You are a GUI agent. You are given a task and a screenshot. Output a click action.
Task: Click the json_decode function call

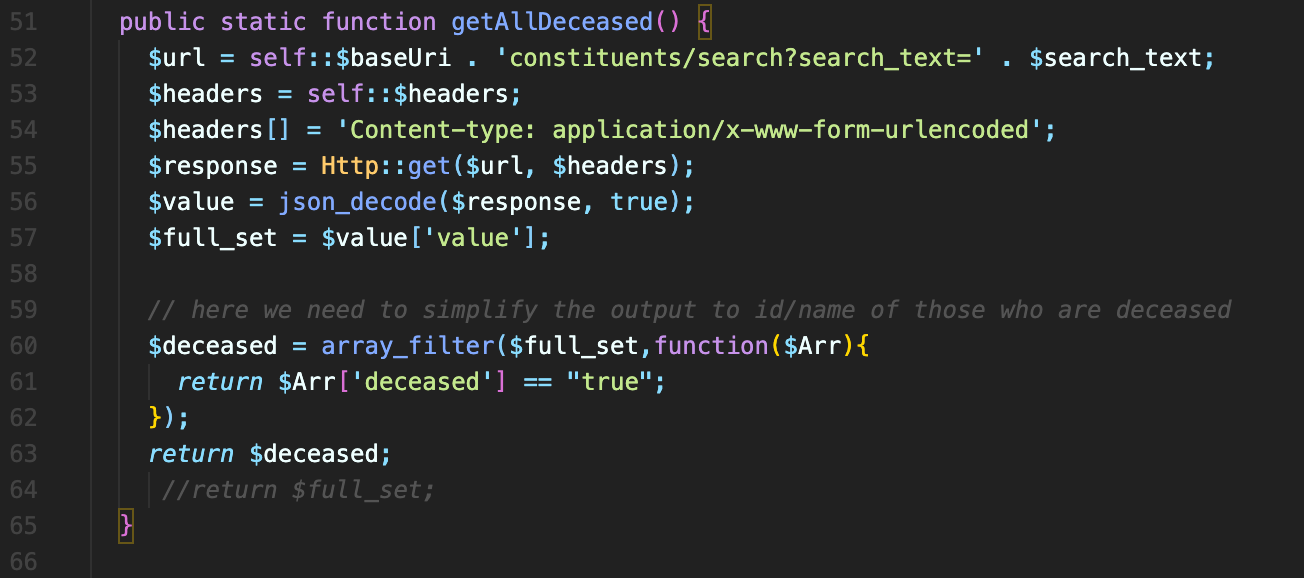[357, 202]
